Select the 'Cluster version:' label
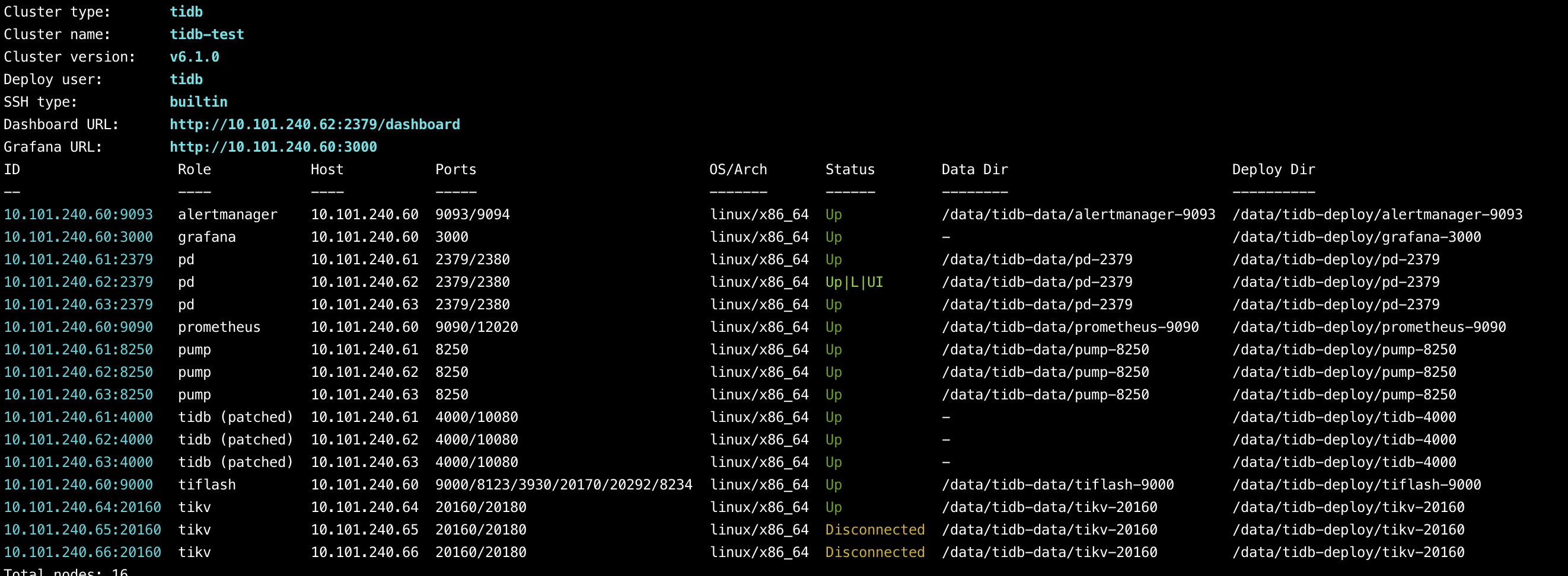This screenshot has width=1568, height=576. (x=70, y=57)
